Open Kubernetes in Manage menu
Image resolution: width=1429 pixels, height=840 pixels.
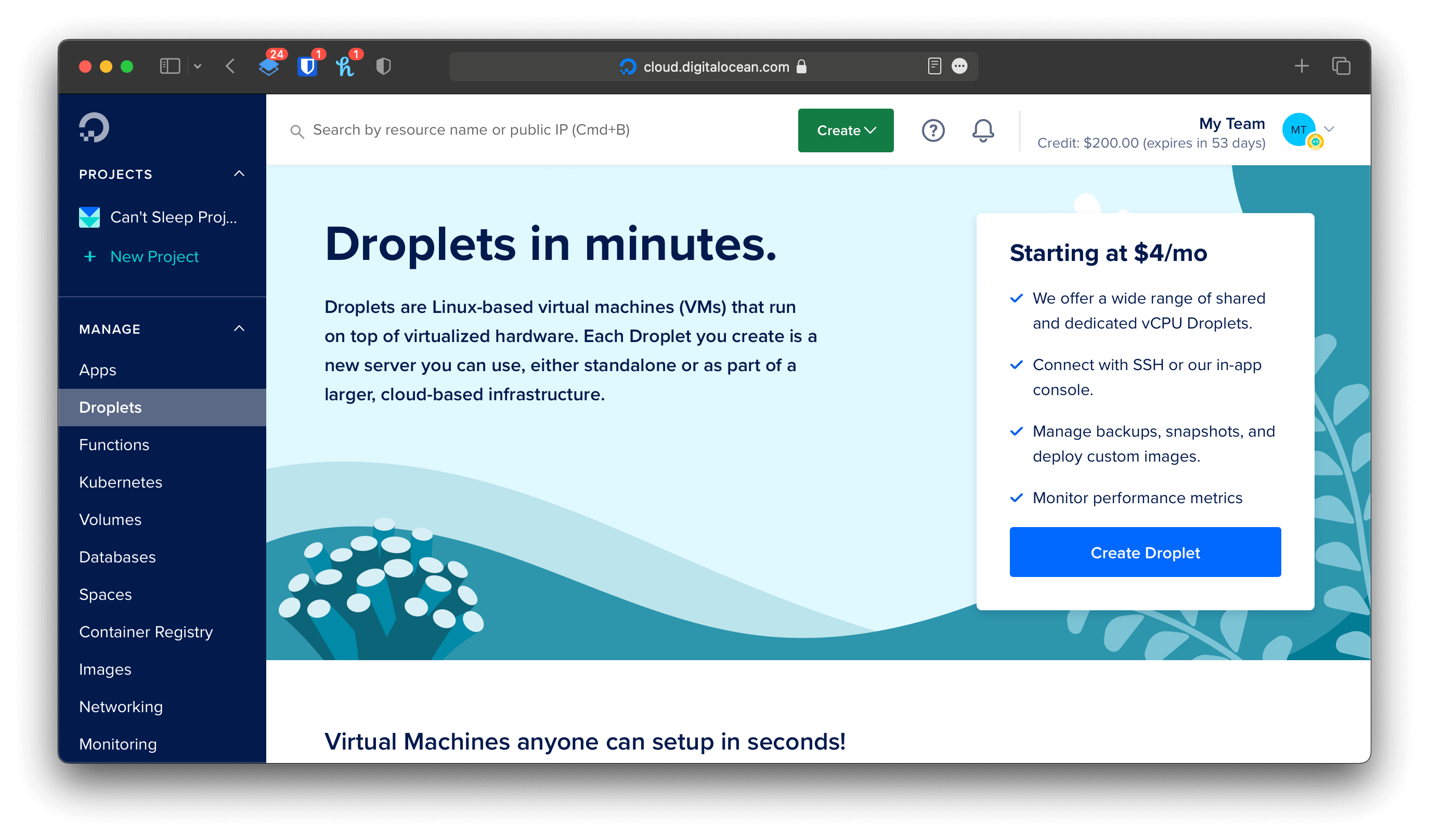(x=121, y=482)
